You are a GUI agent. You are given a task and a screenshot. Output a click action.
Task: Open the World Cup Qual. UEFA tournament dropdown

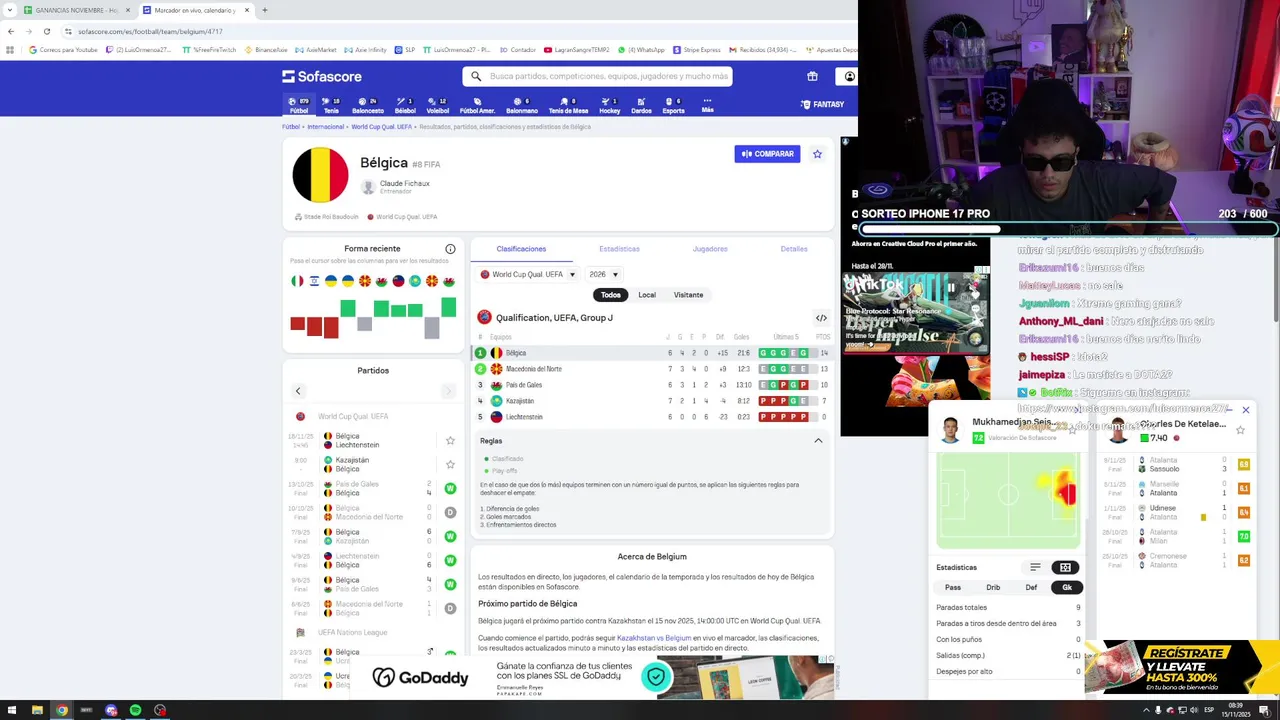(x=528, y=274)
